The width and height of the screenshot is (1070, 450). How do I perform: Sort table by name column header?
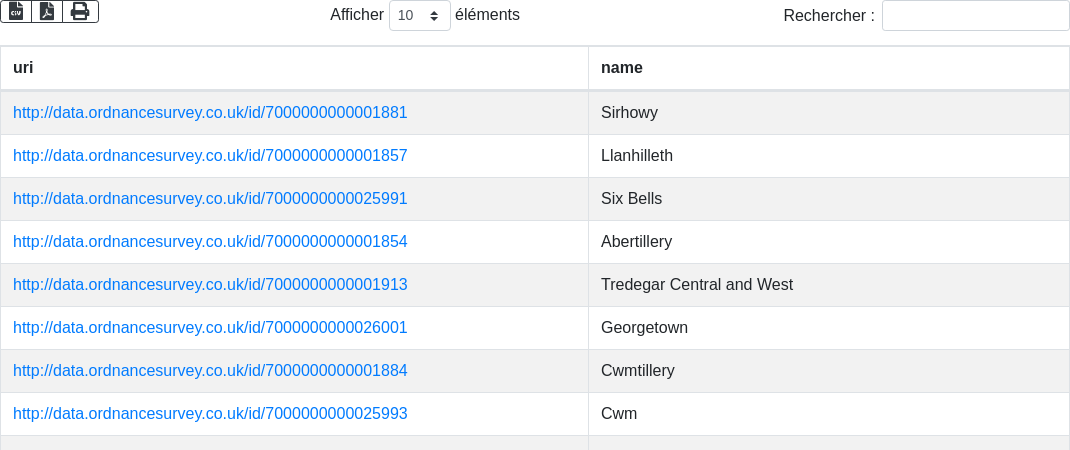tap(828, 68)
